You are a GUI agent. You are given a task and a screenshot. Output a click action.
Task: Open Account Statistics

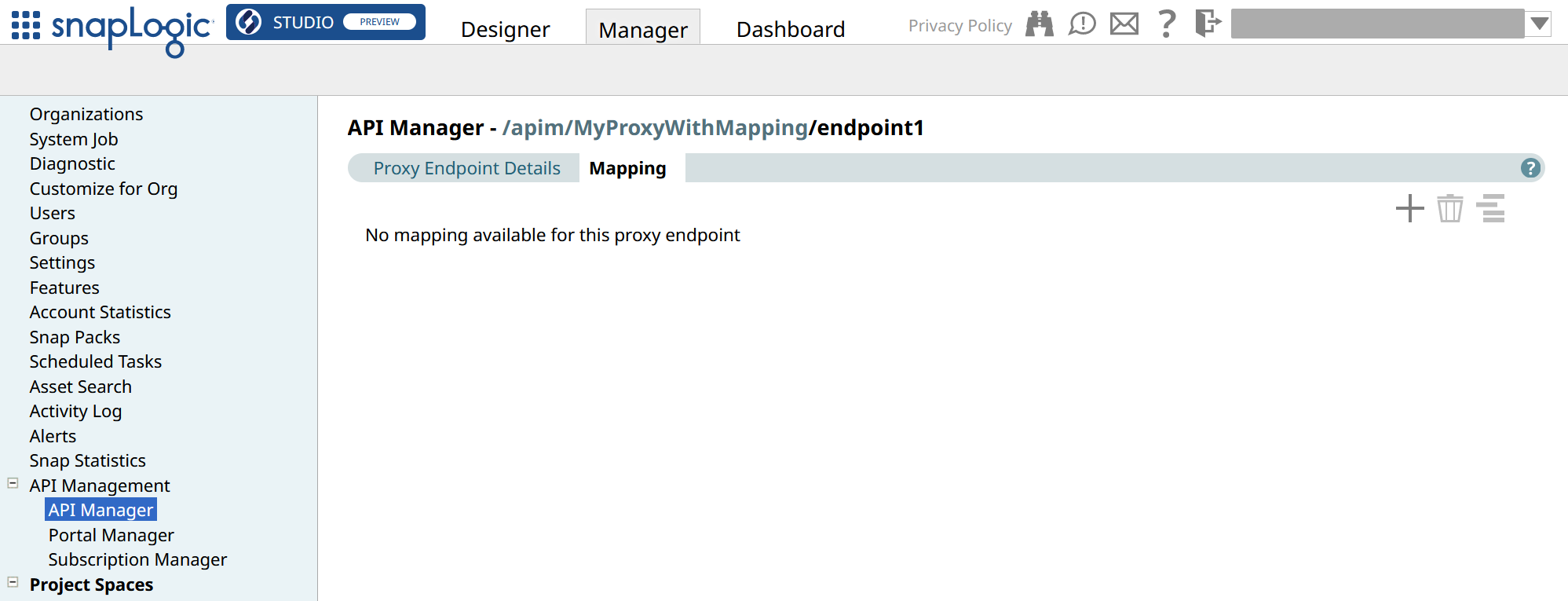pyautogui.click(x=100, y=312)
